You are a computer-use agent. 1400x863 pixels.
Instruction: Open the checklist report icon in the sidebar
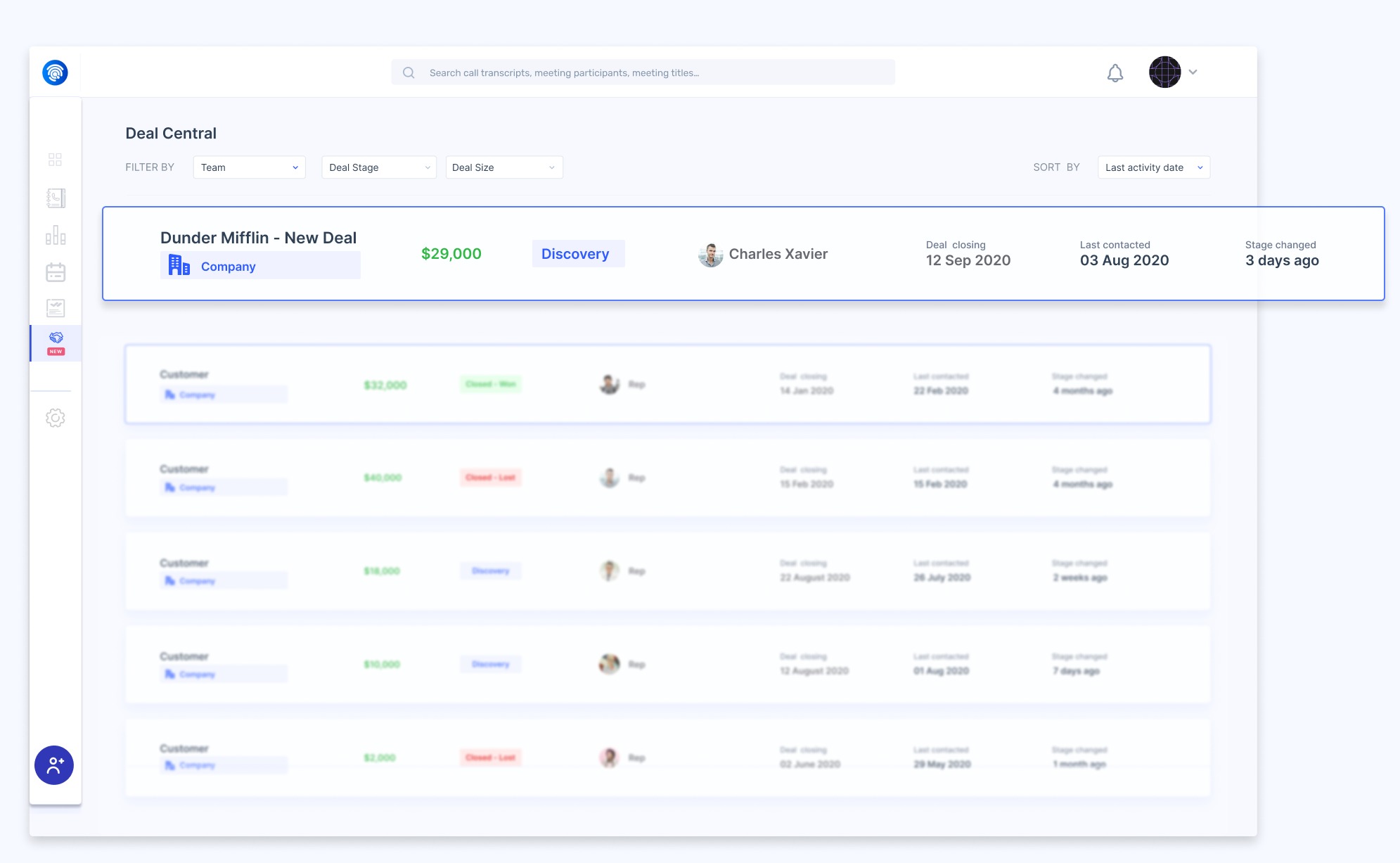click(56, 308)
